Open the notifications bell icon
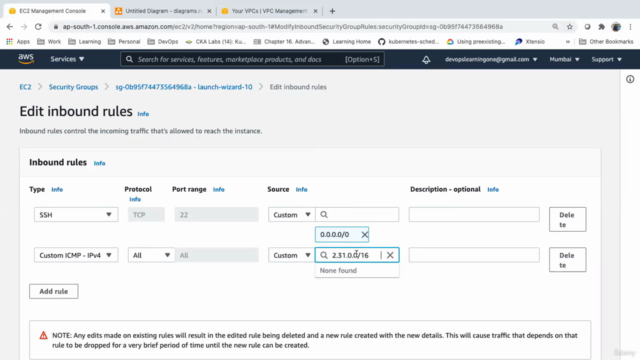 tap(426, 60)
